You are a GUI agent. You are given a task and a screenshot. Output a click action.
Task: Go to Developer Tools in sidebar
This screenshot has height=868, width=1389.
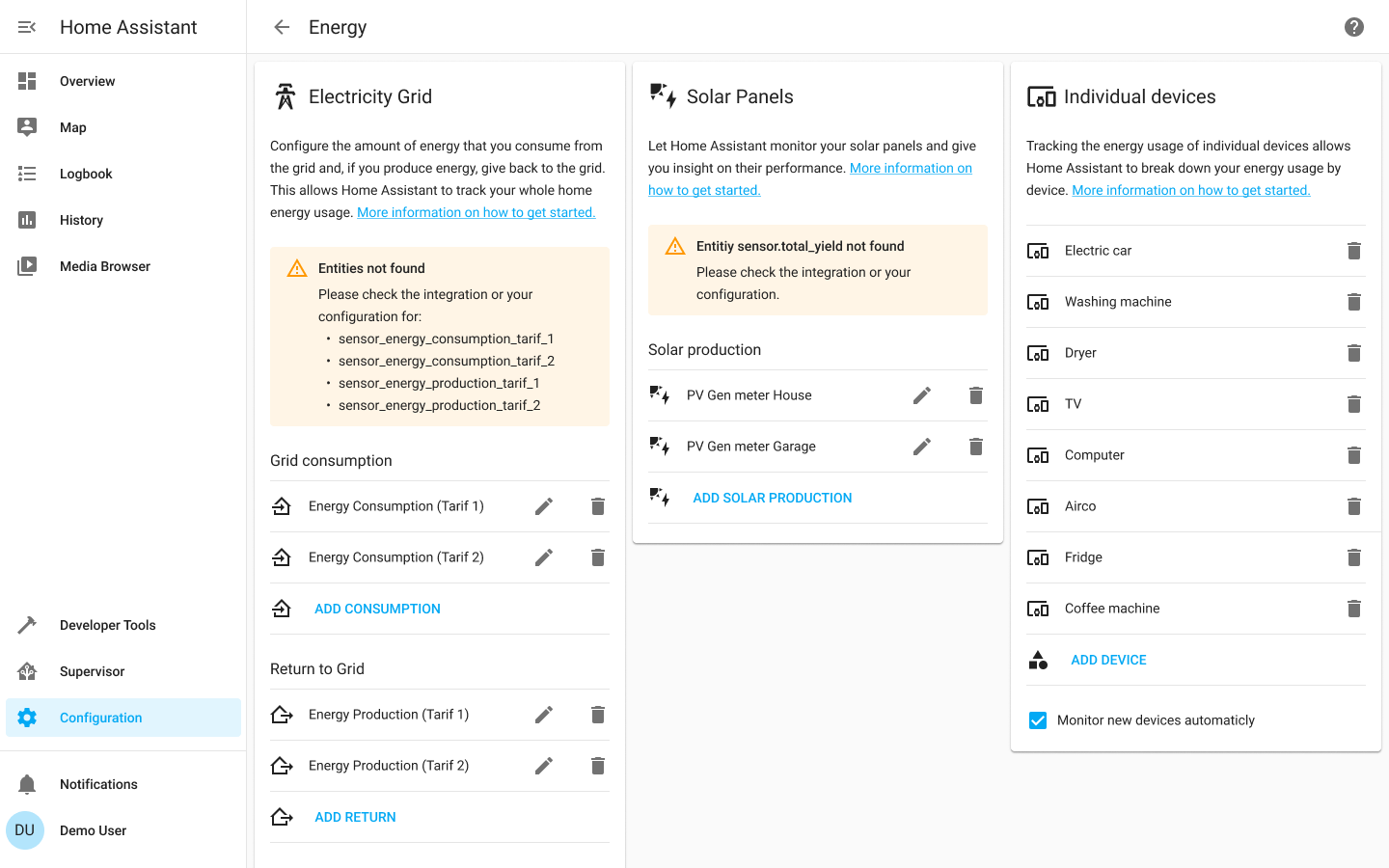tap(107, 625)
